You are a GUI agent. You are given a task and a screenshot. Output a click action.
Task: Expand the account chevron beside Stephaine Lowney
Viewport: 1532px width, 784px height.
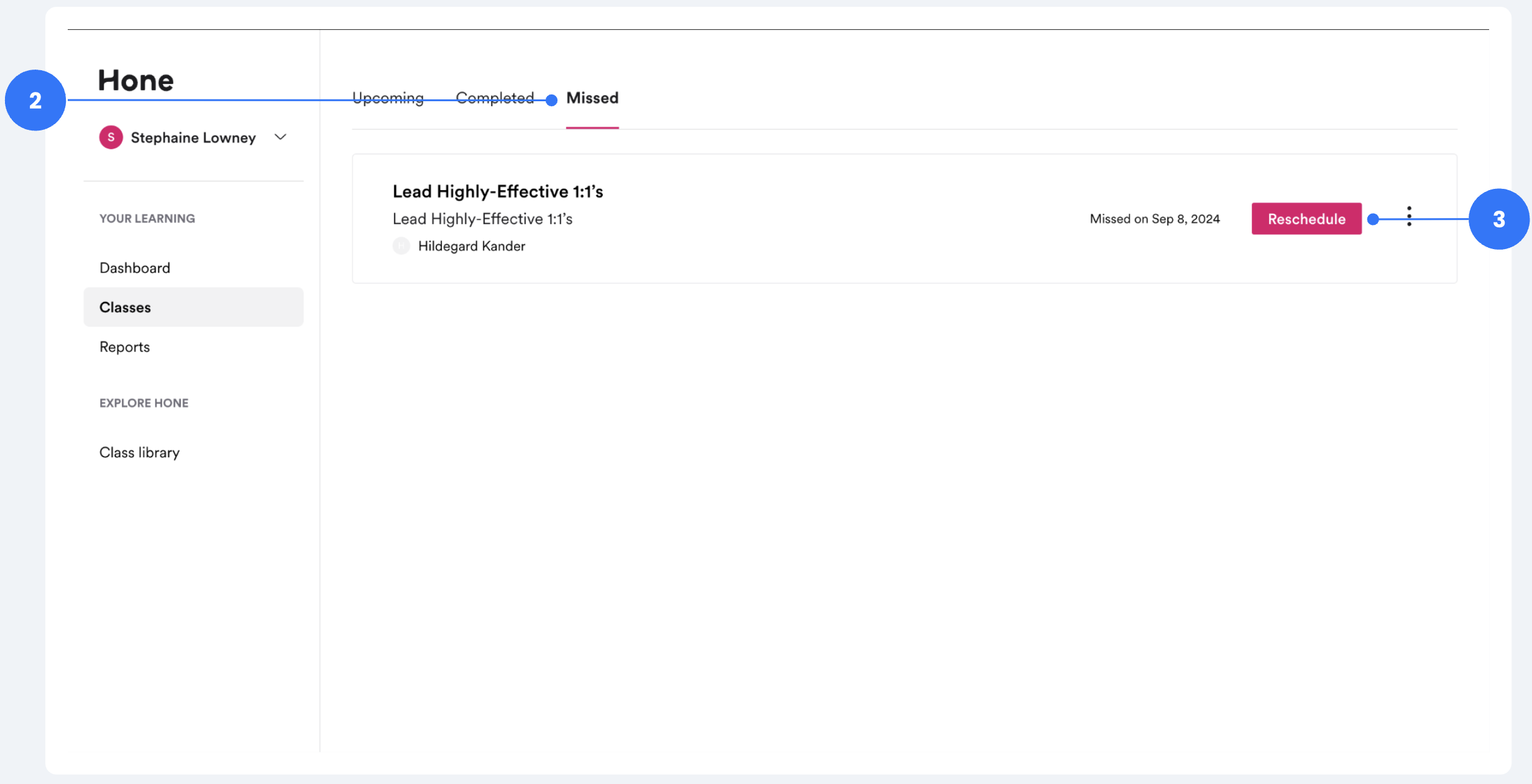click(x=280, y=137)
